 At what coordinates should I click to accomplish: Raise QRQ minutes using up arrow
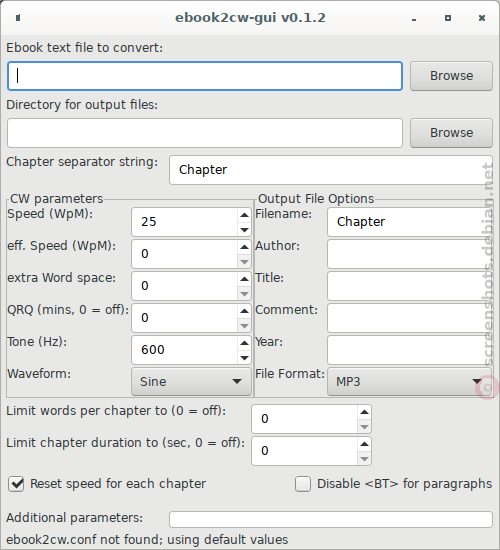tap(244, 311)
